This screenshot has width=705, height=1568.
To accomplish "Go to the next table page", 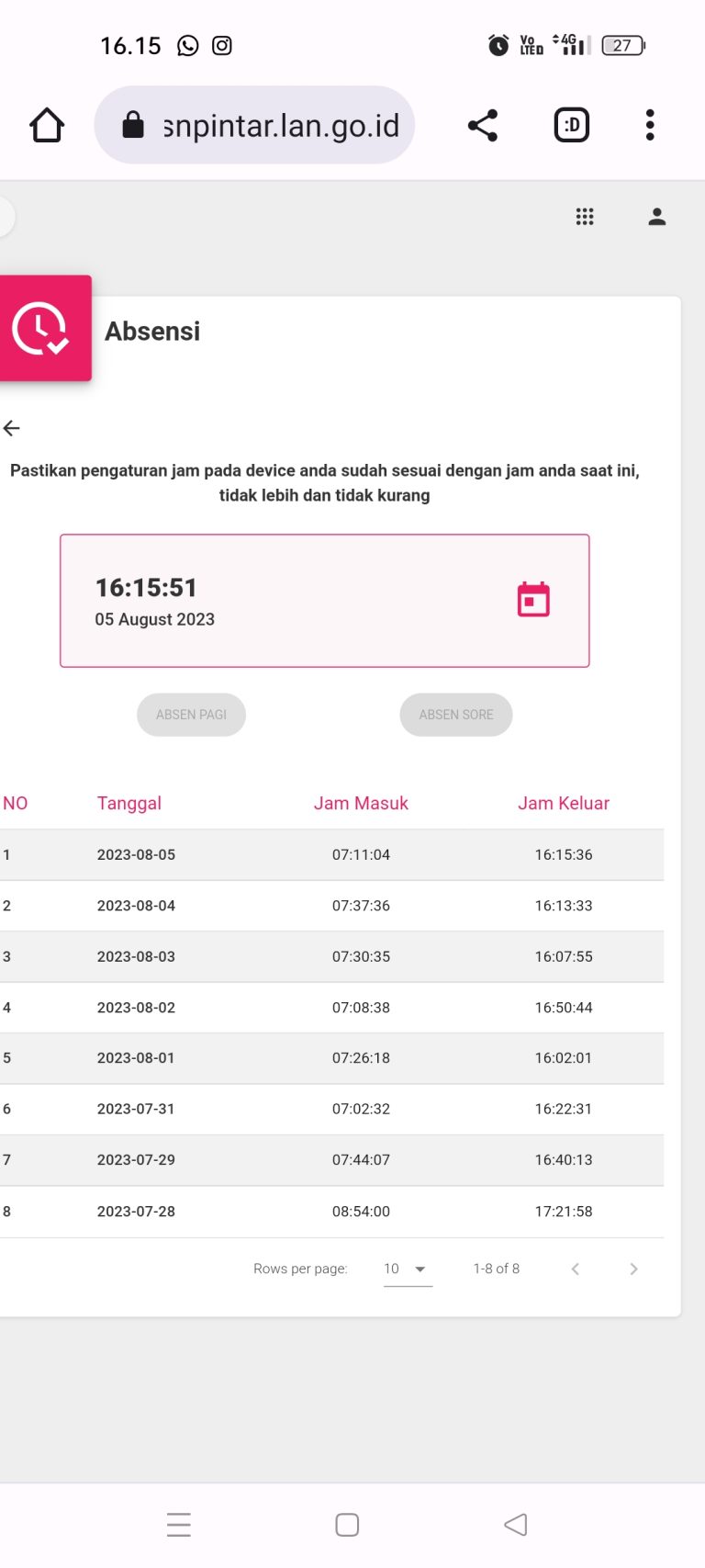I will (633, 1269).
